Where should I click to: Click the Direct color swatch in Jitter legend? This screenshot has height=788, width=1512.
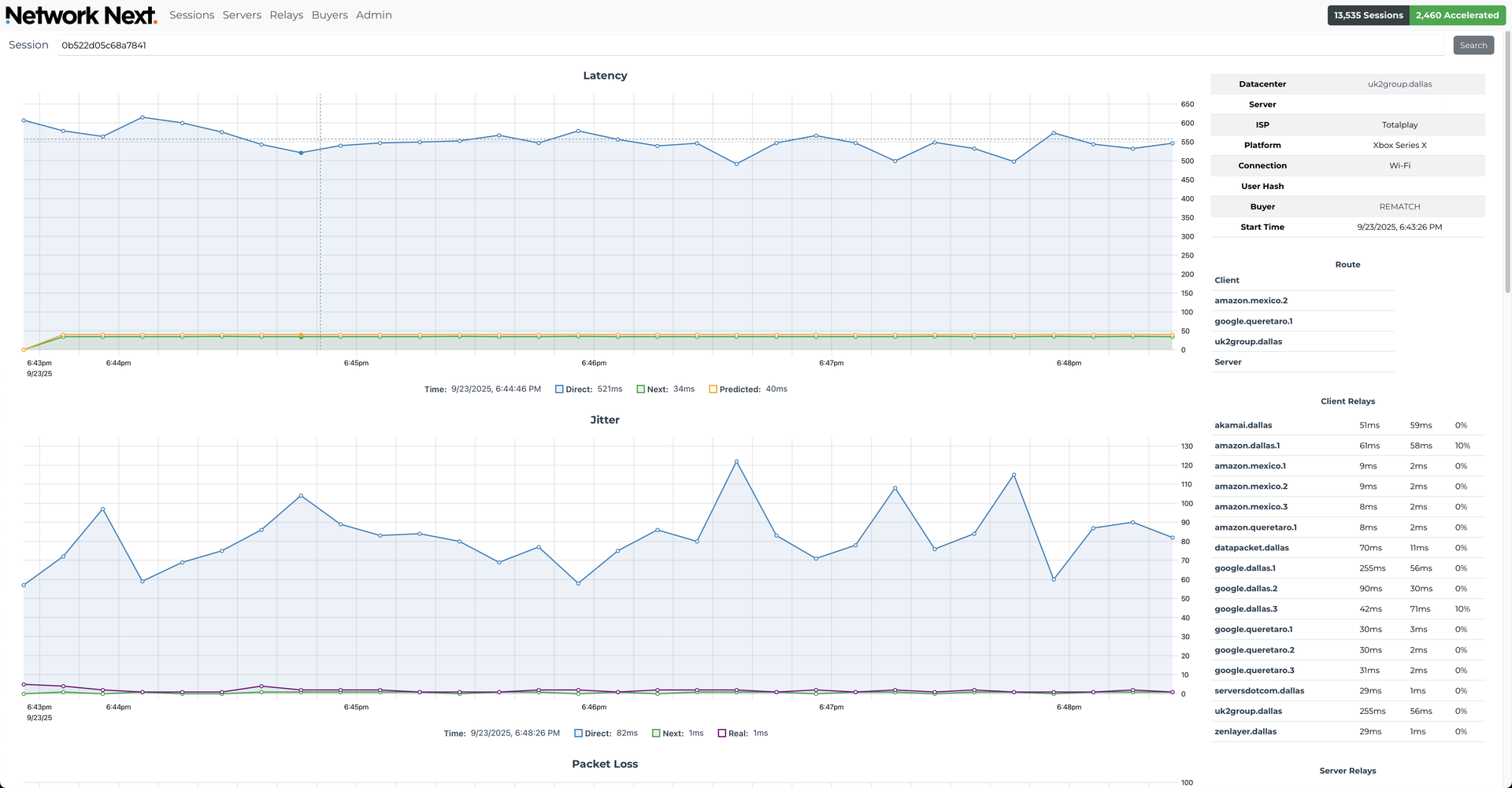click(577, 733)
